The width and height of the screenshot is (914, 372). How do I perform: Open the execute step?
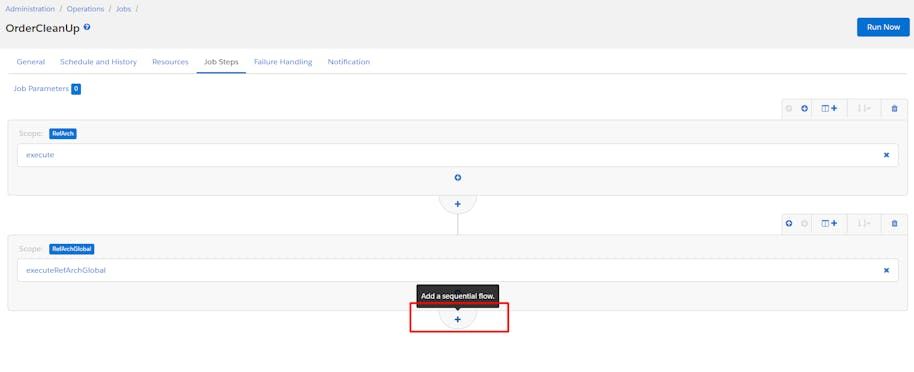tap(458, 155)
